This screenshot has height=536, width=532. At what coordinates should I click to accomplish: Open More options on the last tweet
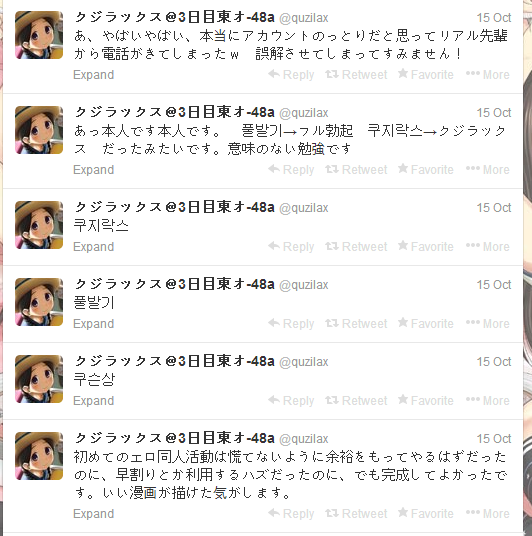488,513
